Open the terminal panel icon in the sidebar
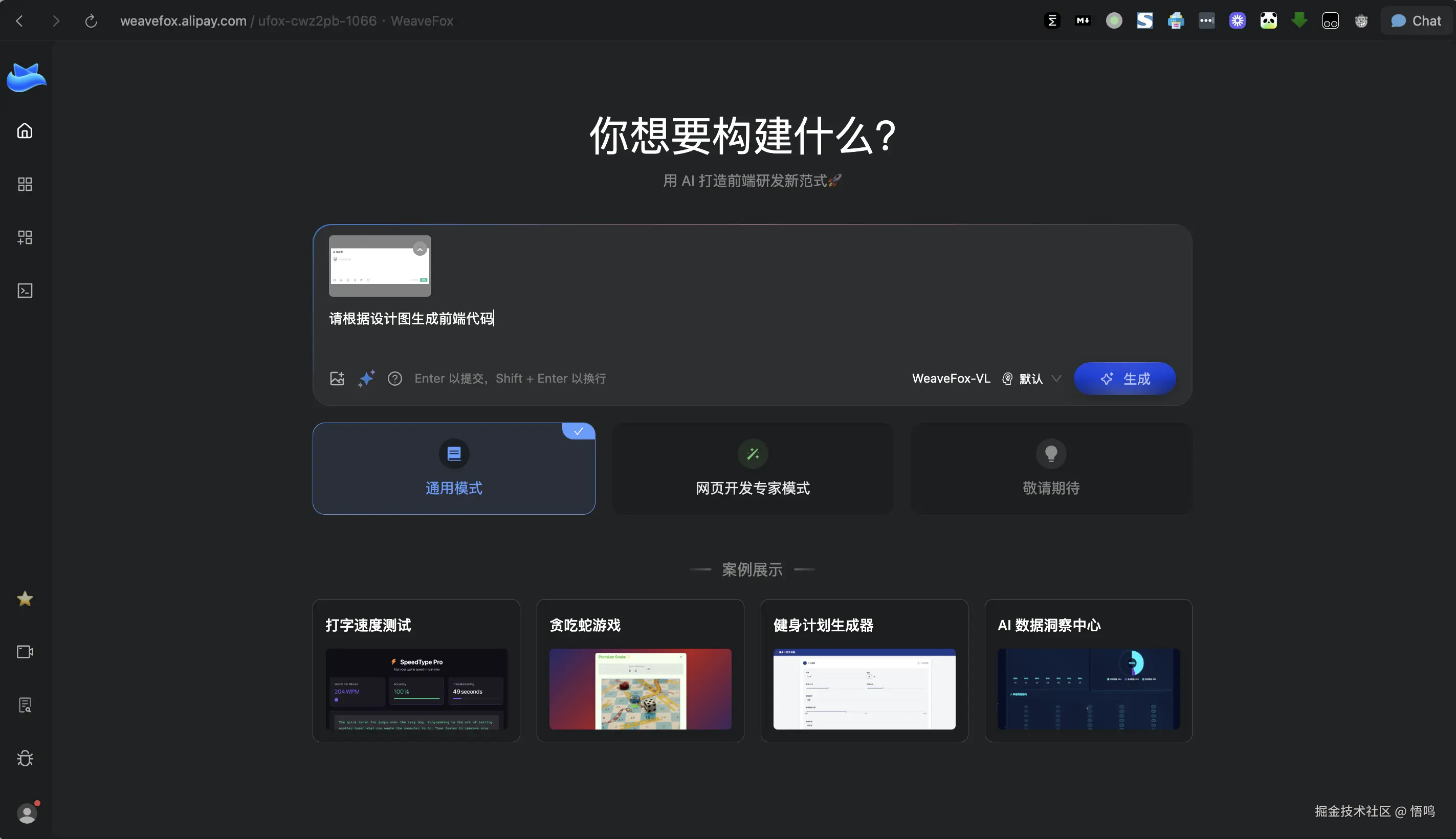This screenshot has width=1456, height=839. [x=25, y=291]
